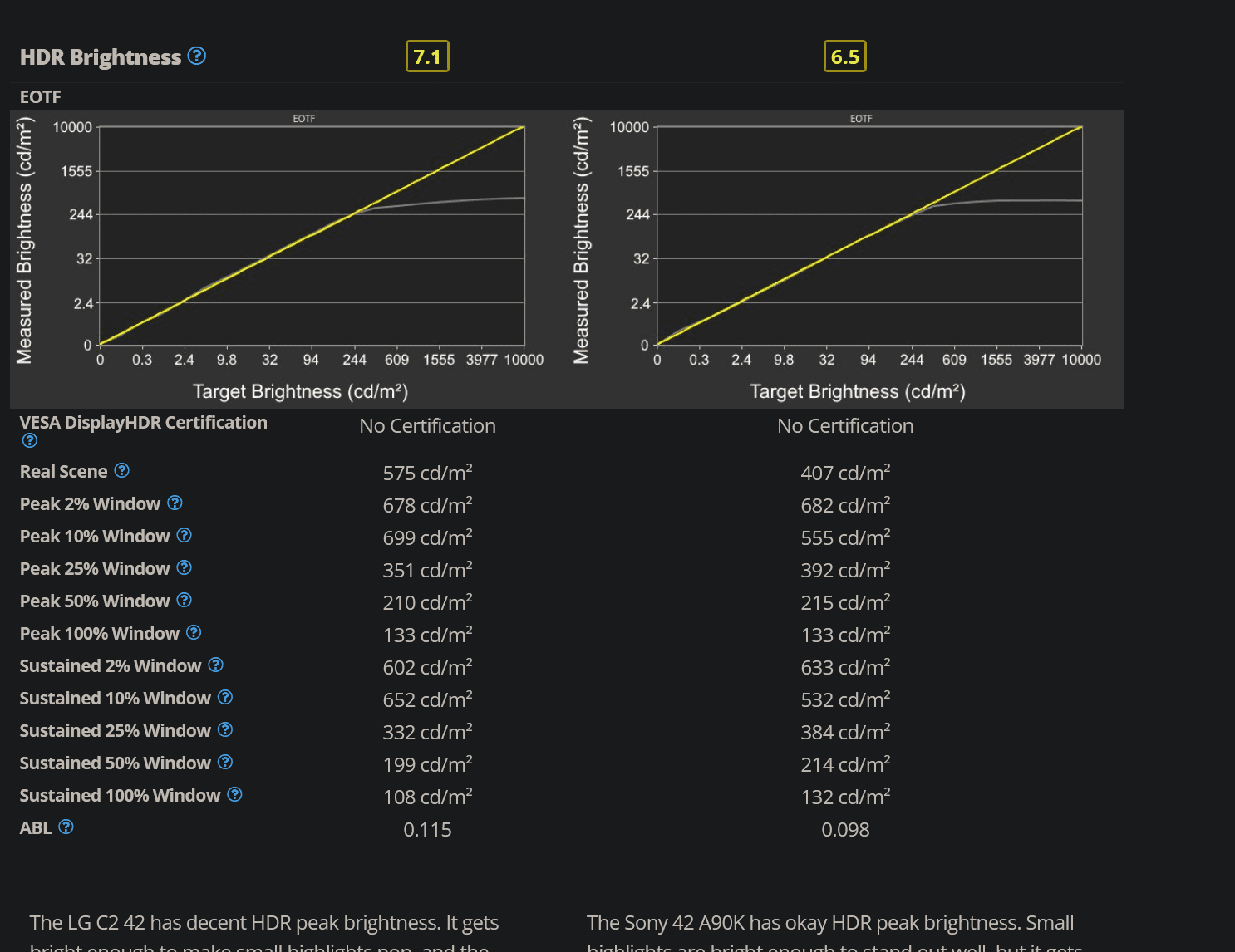Open Sustained 100% Window help icon

click(x=235, y=794)
